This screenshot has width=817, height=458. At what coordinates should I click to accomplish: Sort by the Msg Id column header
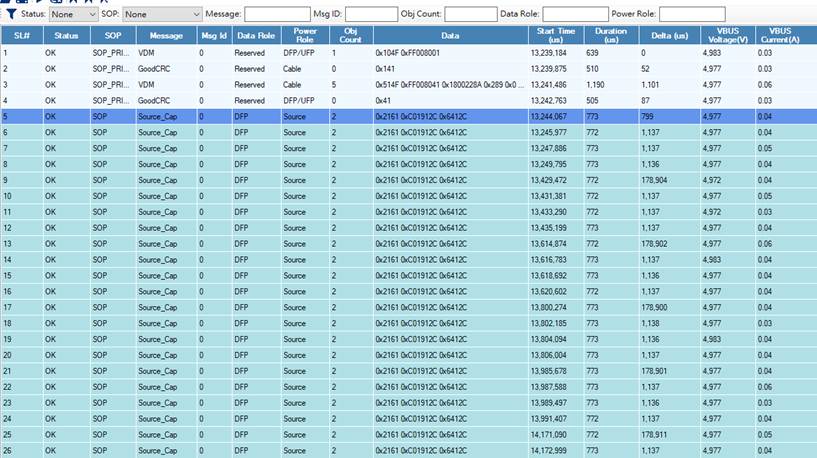214,35
